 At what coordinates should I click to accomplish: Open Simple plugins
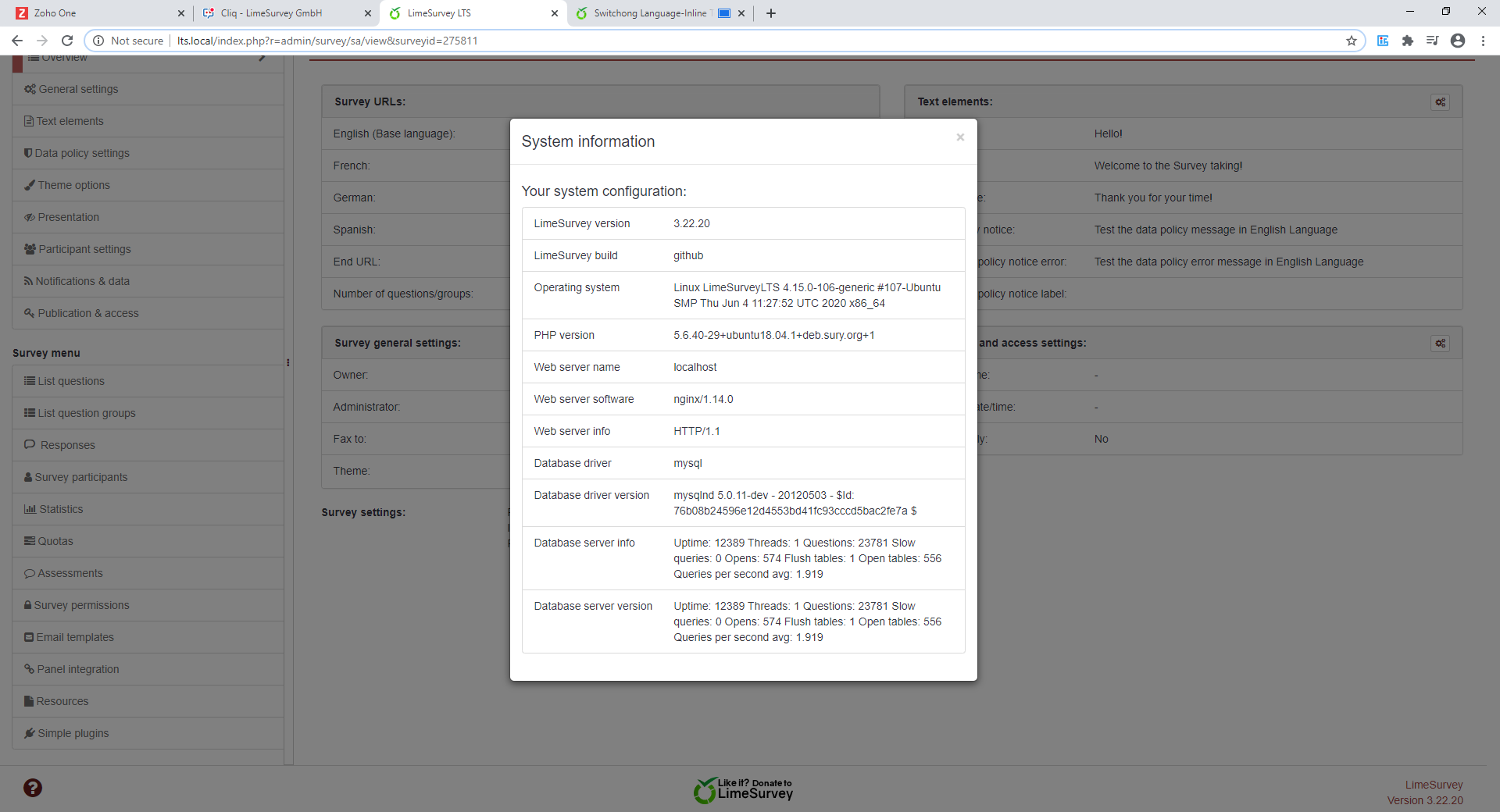148,733
